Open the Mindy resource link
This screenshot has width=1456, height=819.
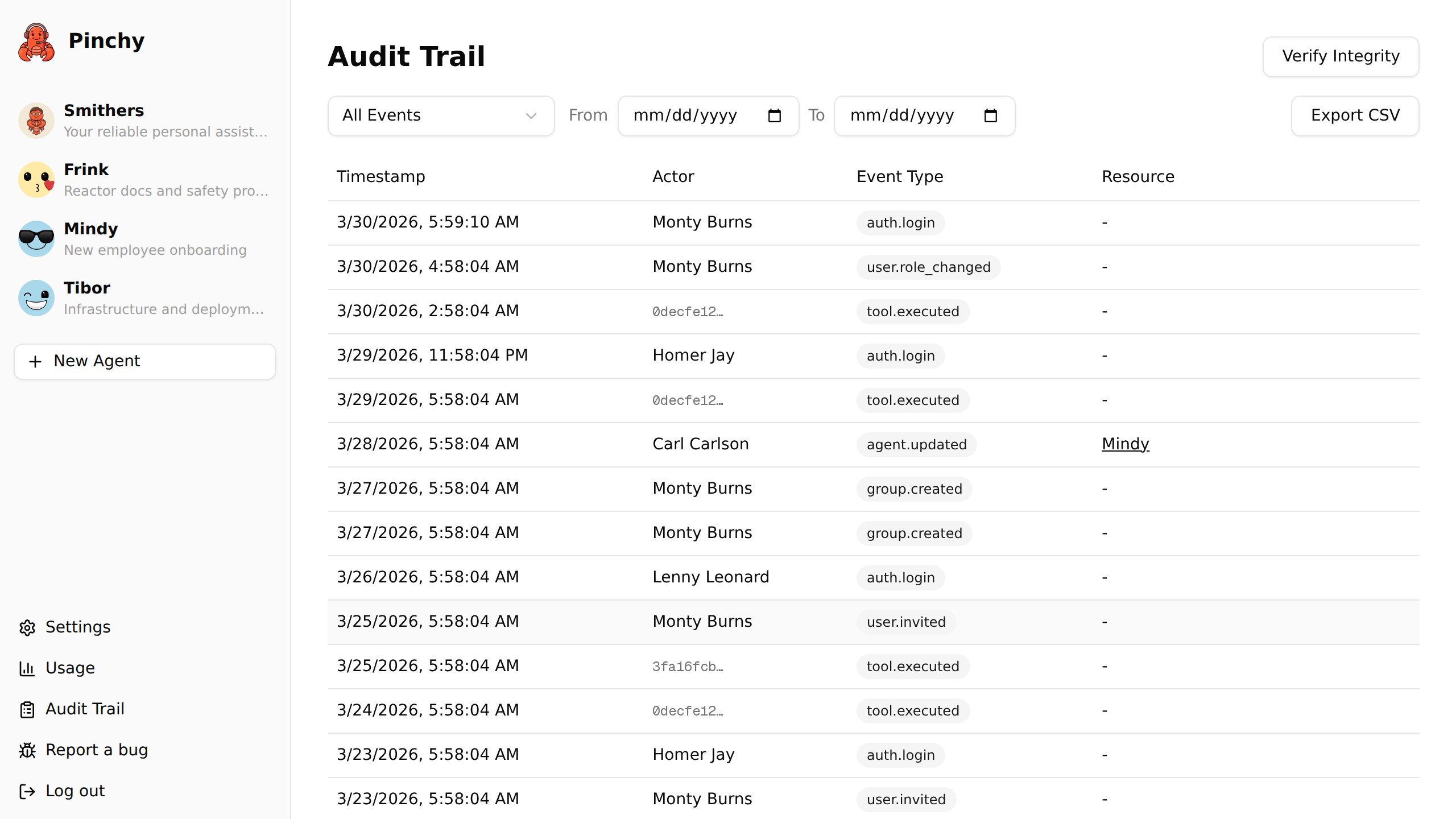(1125, 444)
